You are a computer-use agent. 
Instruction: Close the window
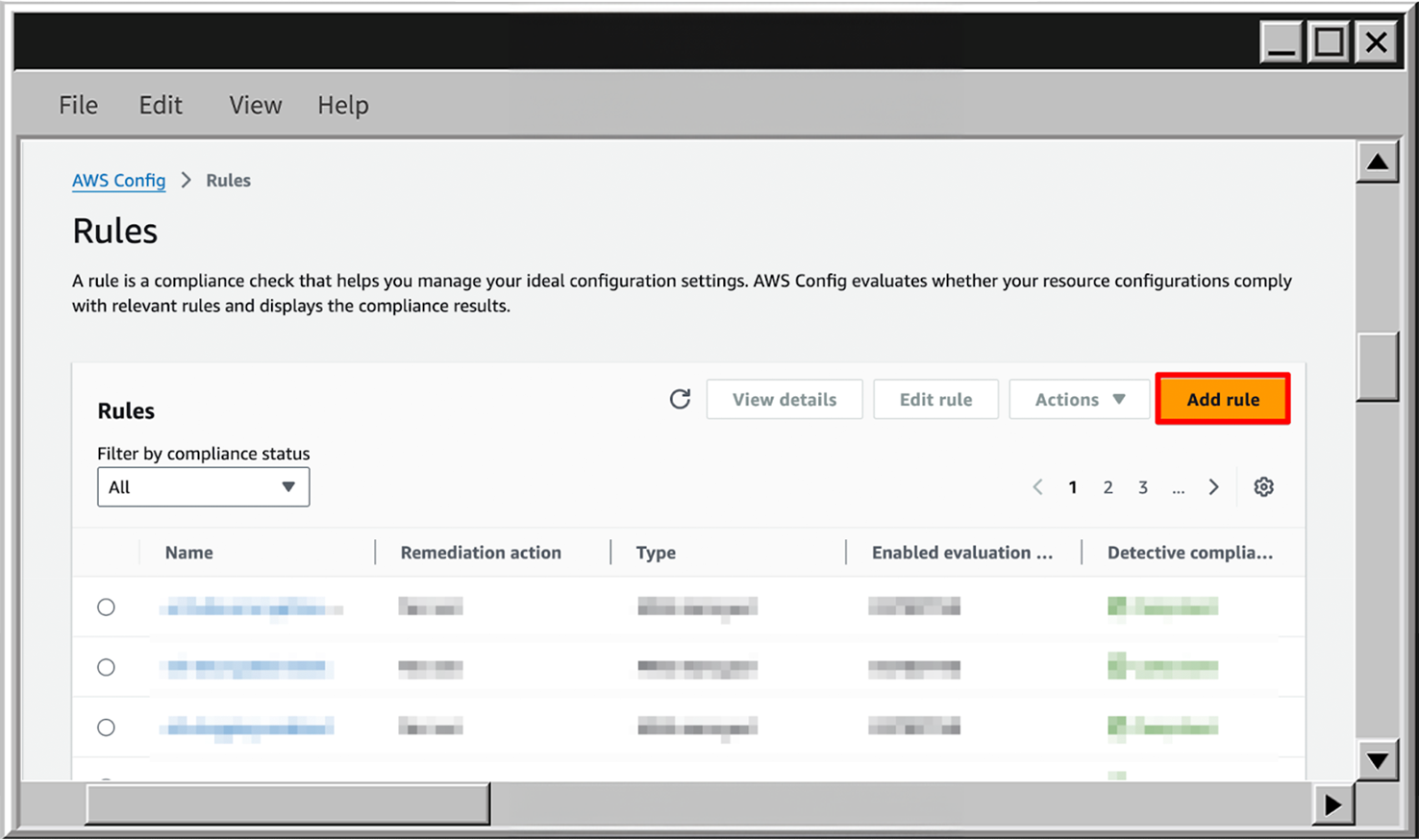click(1376, 42)
